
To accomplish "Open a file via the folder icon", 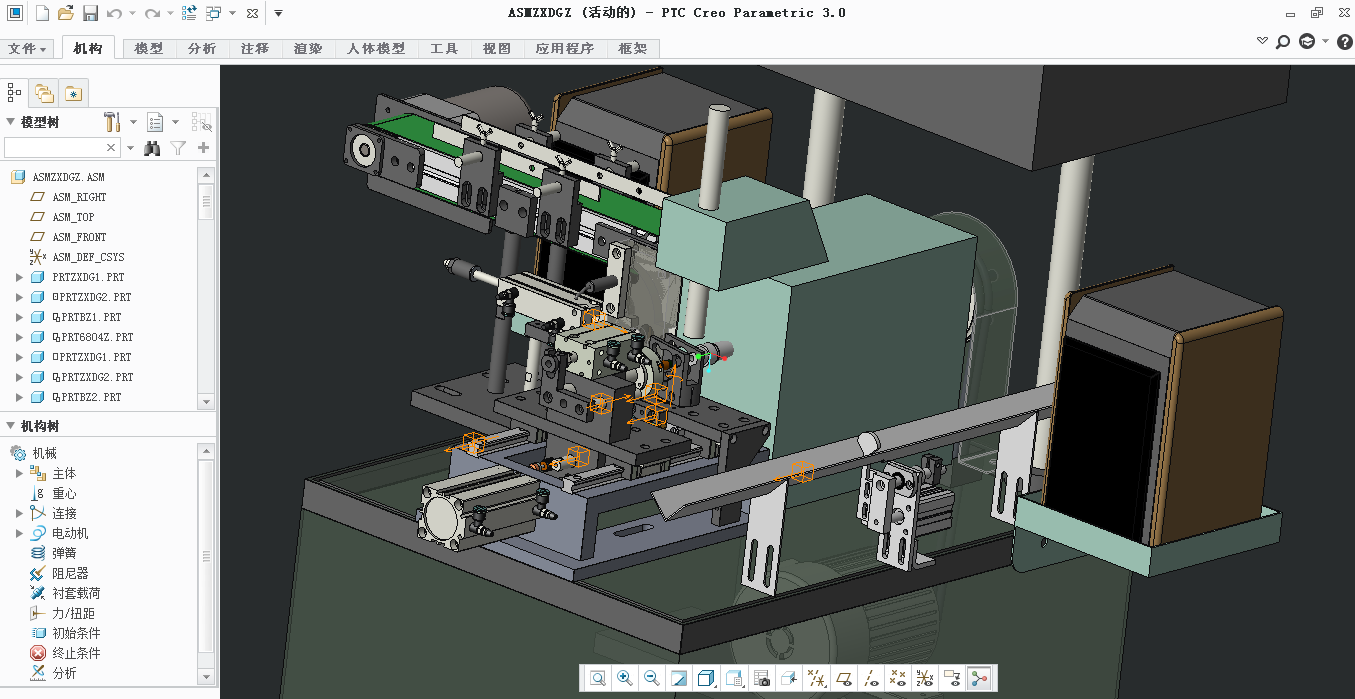I will 66,13.
